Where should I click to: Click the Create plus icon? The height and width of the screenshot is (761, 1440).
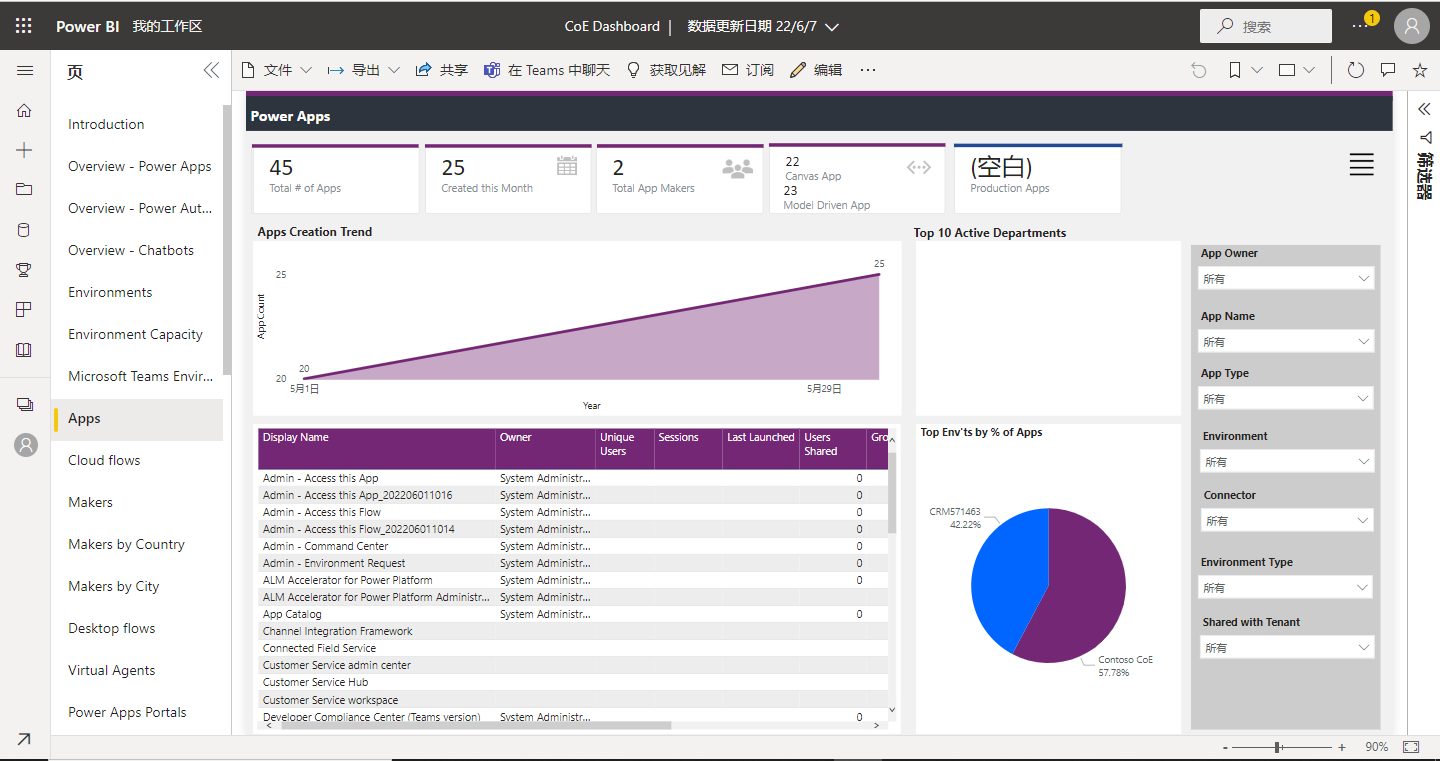tap(25, 150)
